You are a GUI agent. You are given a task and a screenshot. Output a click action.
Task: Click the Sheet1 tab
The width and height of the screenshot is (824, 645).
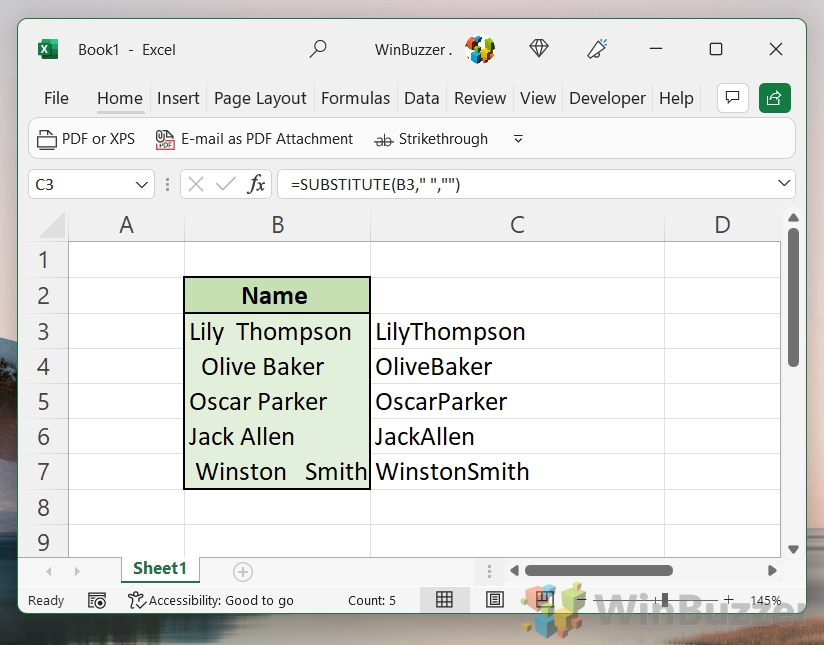click(160, 569)
